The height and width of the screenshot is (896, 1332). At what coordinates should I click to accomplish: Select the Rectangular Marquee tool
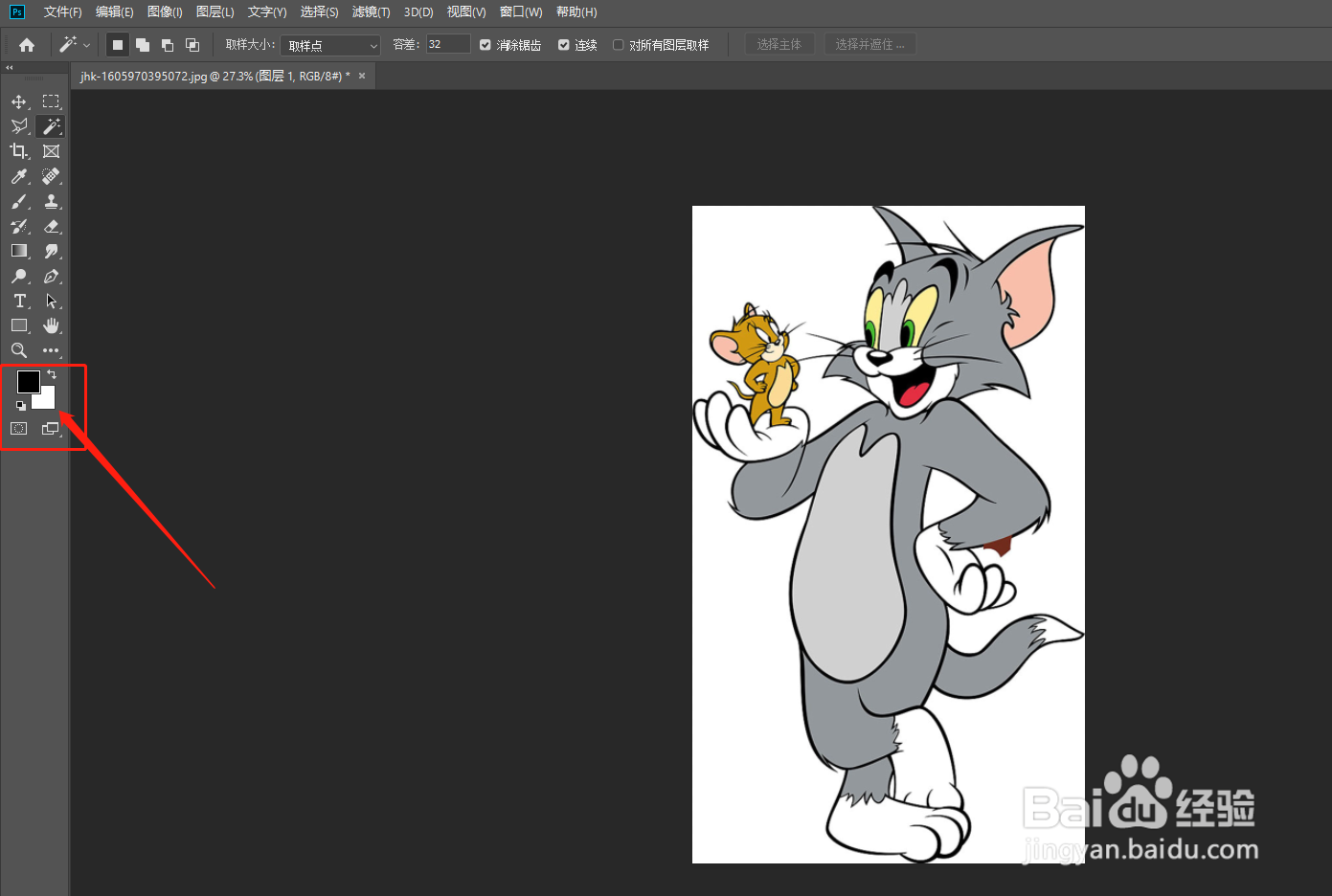click(x=52, y=101)
